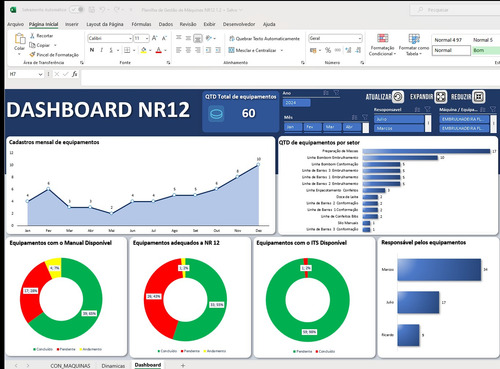
Task: Click the EXPANDIR icon button
Action: [x=441, y=97]
